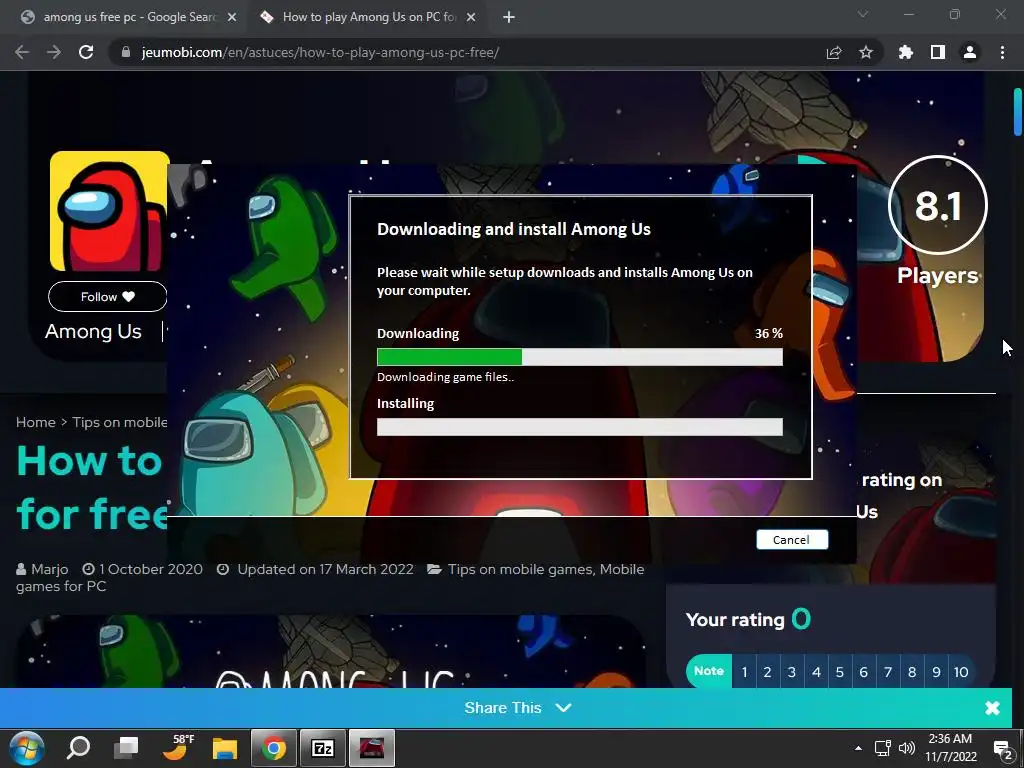This screenshot has width=1024, height=768.
Task: Cancel the Among Us installation
Action: (792, 539)
